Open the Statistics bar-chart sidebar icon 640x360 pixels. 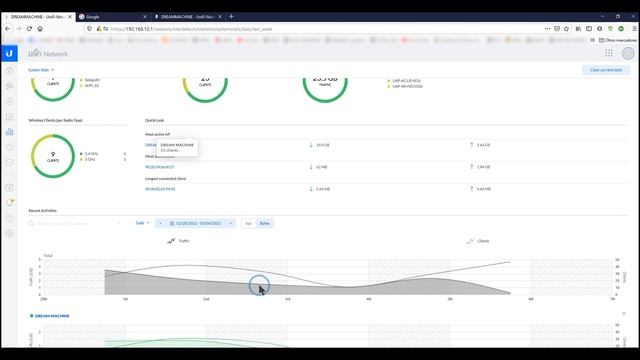pos(9,132)
